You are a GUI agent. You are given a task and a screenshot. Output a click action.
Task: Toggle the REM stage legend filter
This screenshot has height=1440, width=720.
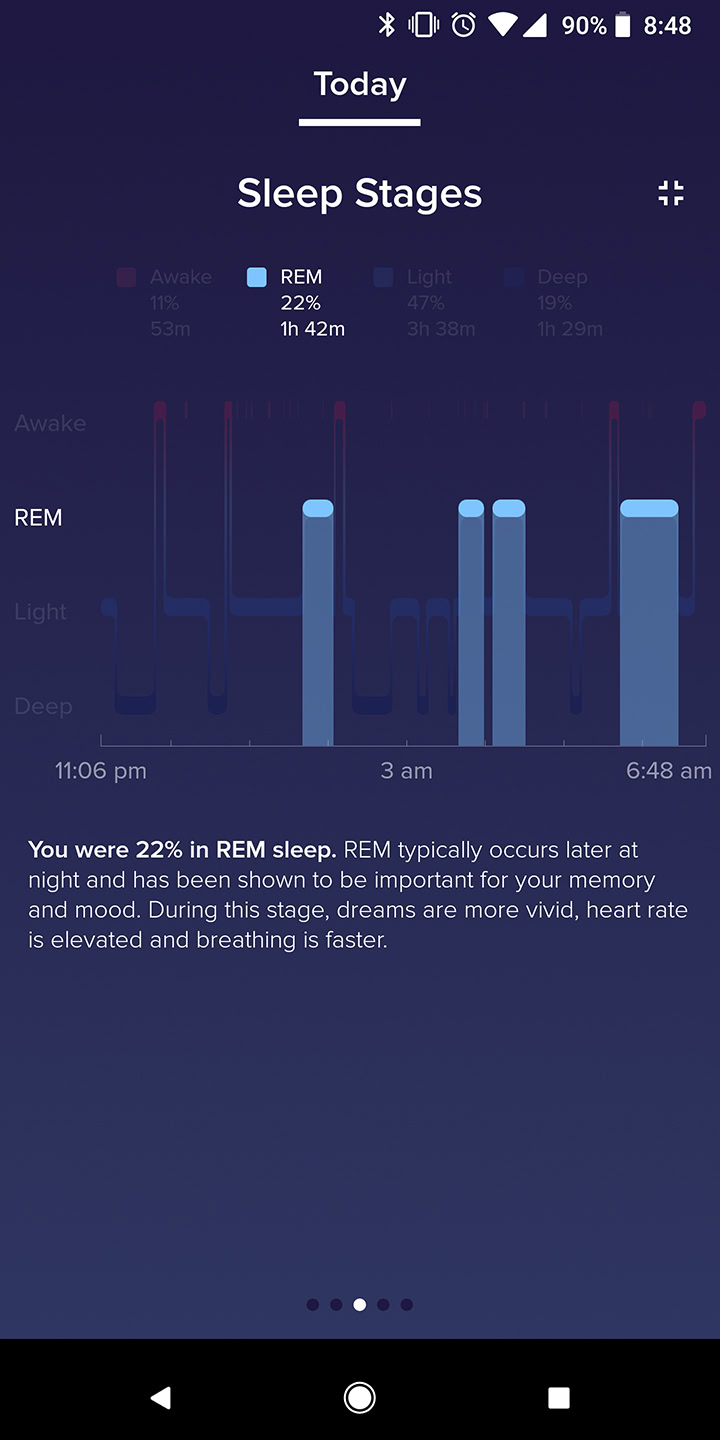click(297, 301)
